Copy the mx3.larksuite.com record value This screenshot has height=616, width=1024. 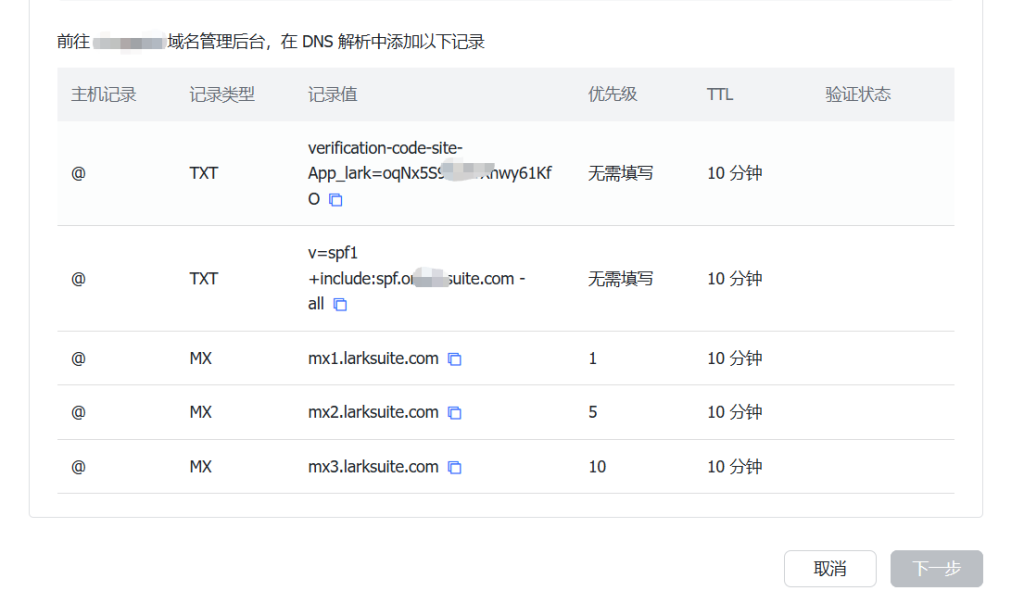[x=455, y=467]
